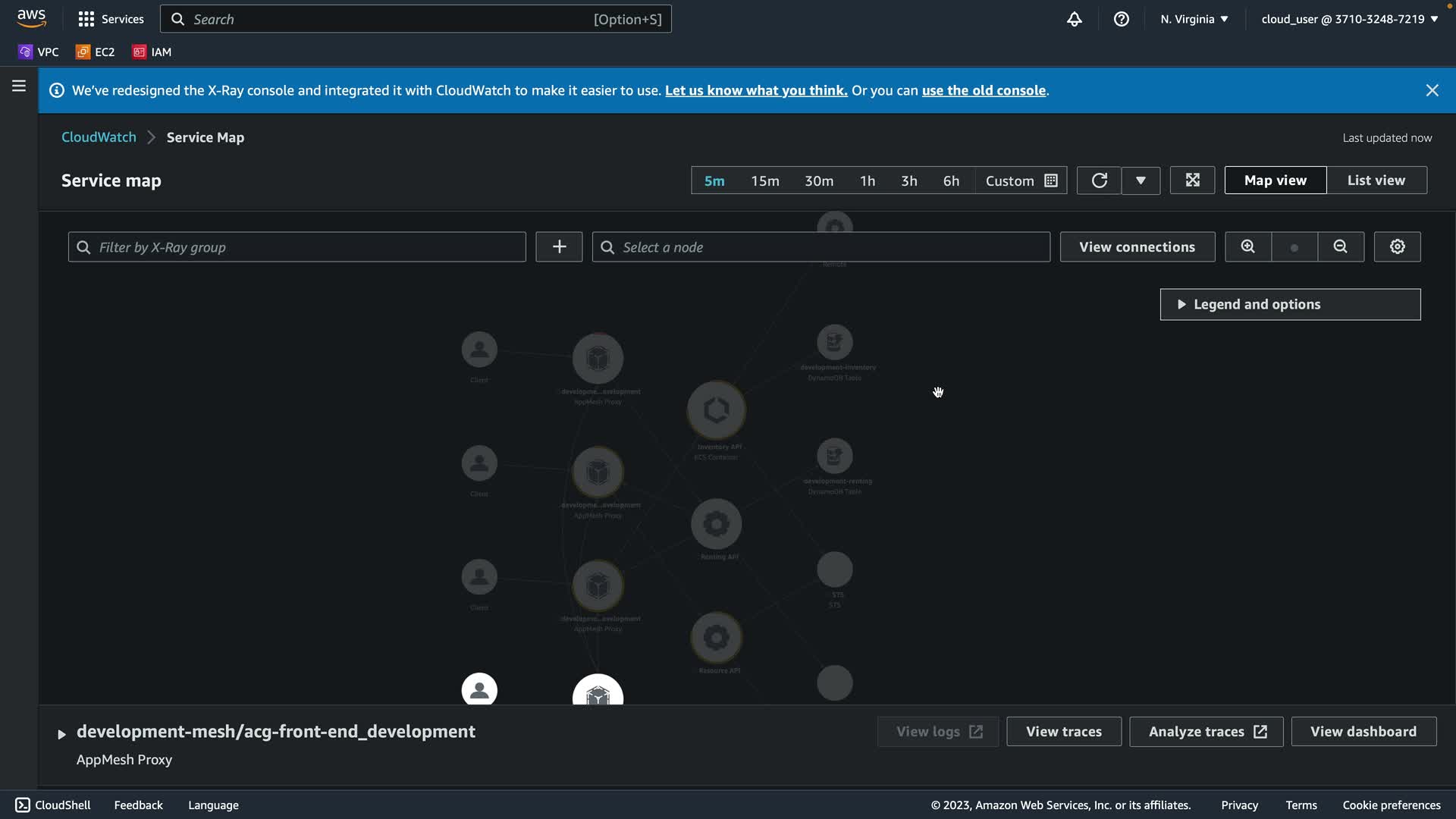Expand development-mesh/acg-front-end_development details
The width and height of the screenshot is (1456, 819).
pyautogui.click(x=61, y=733)
